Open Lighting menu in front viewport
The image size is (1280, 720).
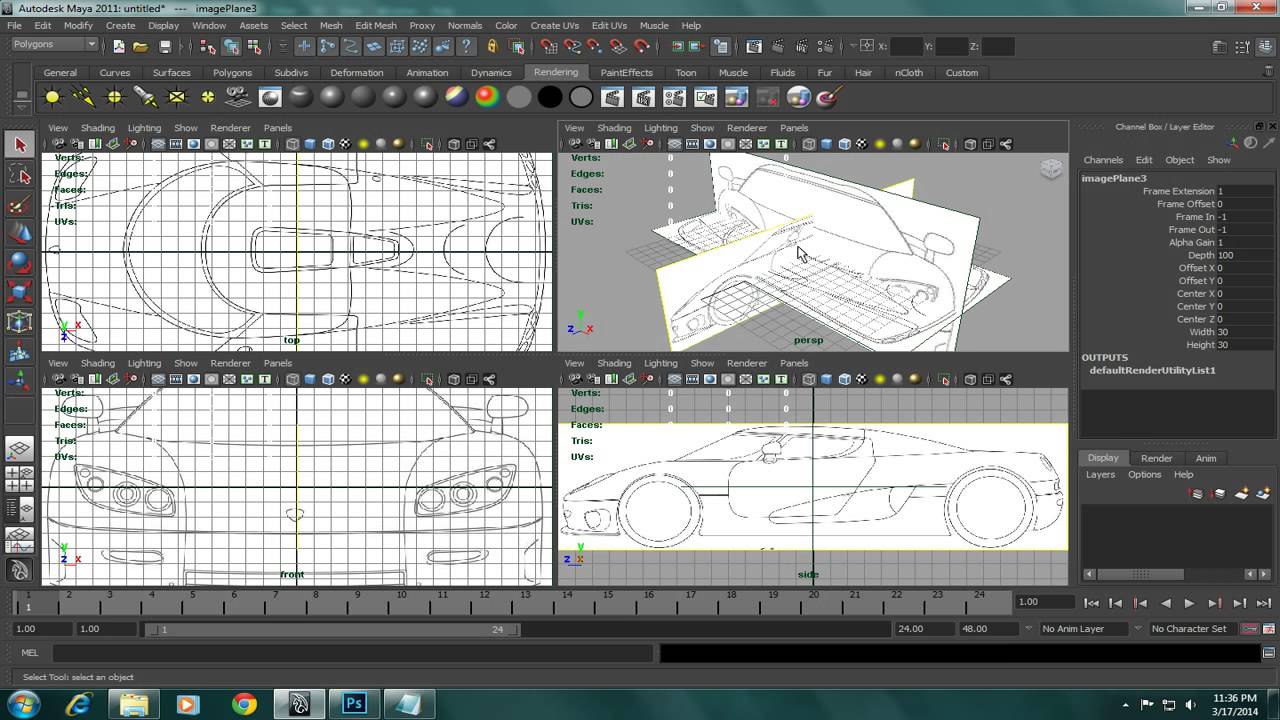144,363
